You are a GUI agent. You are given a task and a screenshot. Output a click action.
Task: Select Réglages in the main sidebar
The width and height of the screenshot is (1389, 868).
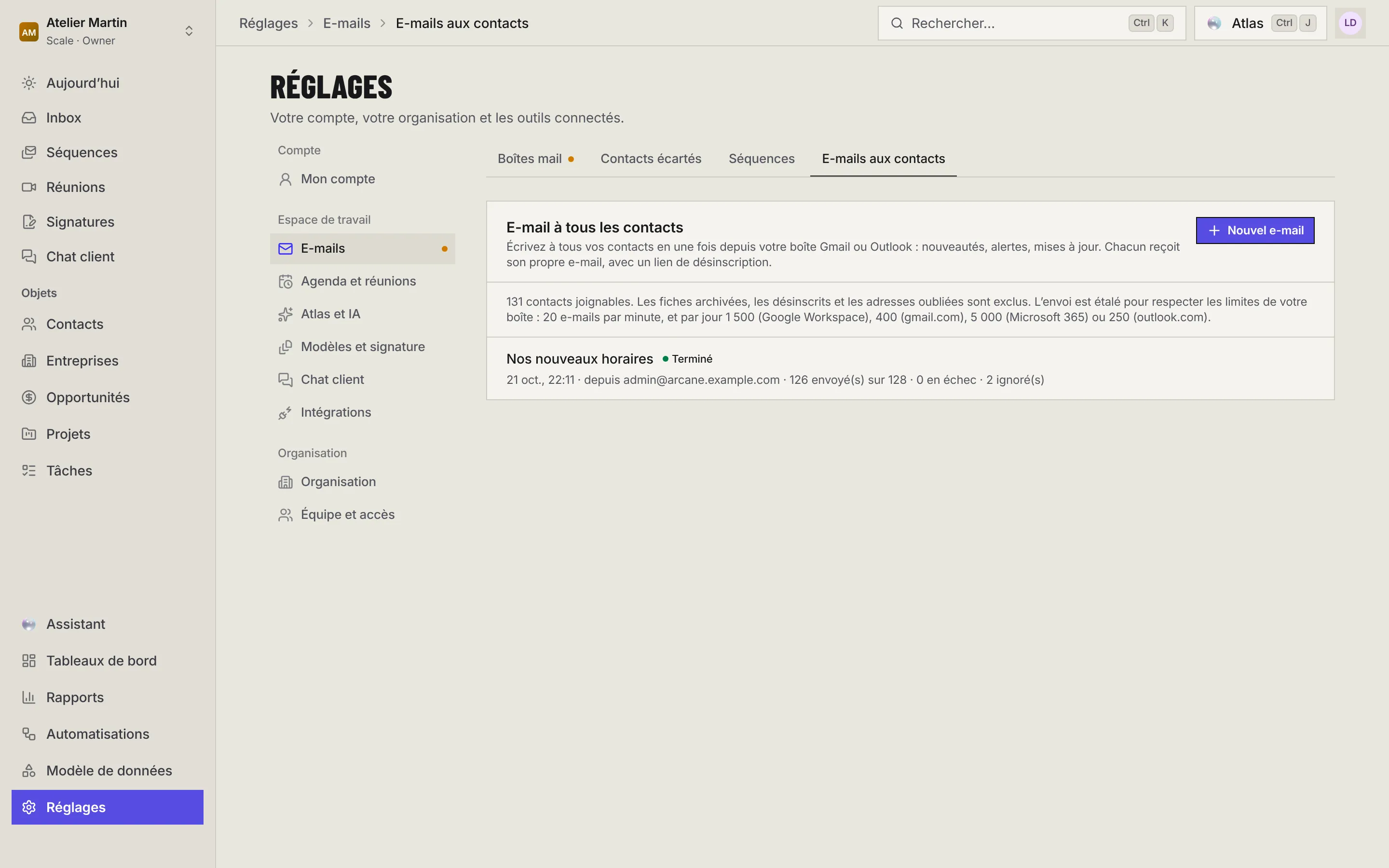[x=108, y=807]
